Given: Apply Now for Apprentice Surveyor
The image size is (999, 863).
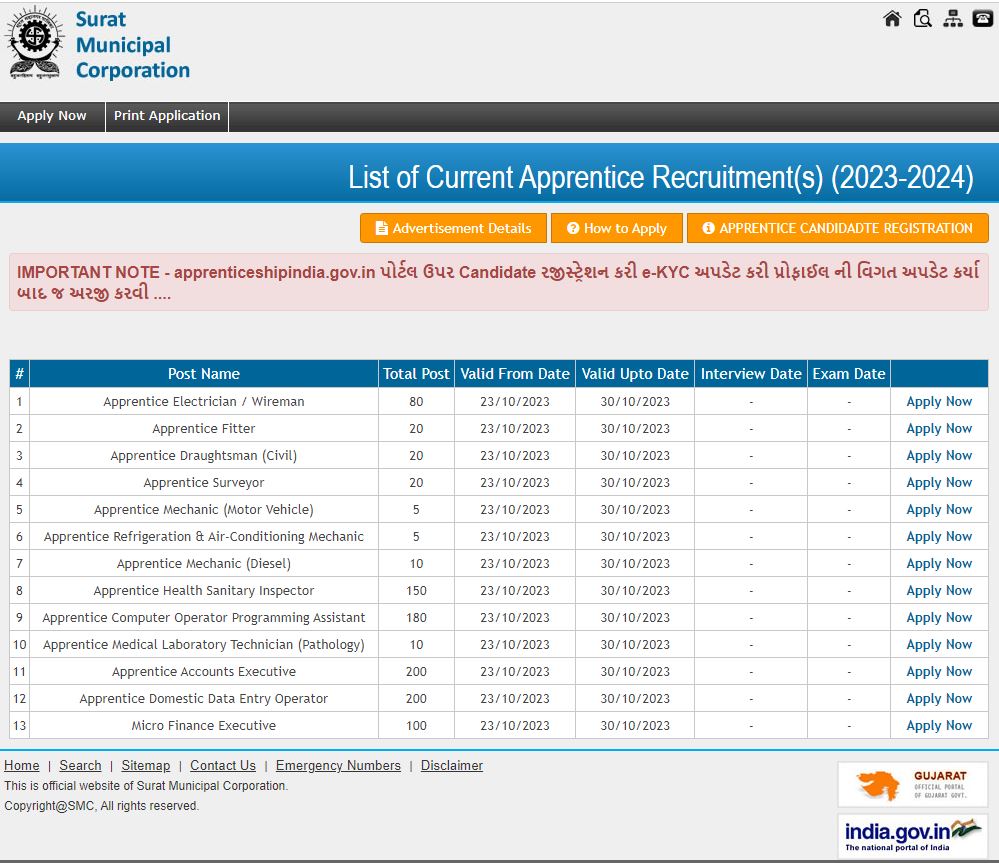Looking at the screenshot, I should [939, 483].
